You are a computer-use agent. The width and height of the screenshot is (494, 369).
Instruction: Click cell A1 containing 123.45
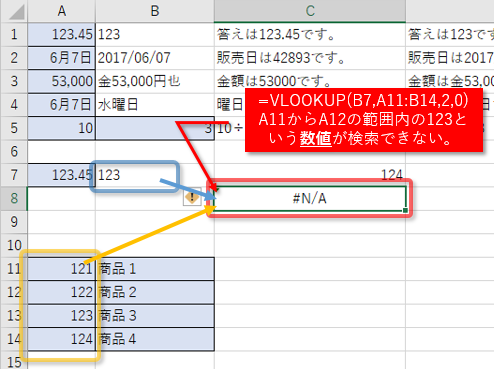pos(62,35)
